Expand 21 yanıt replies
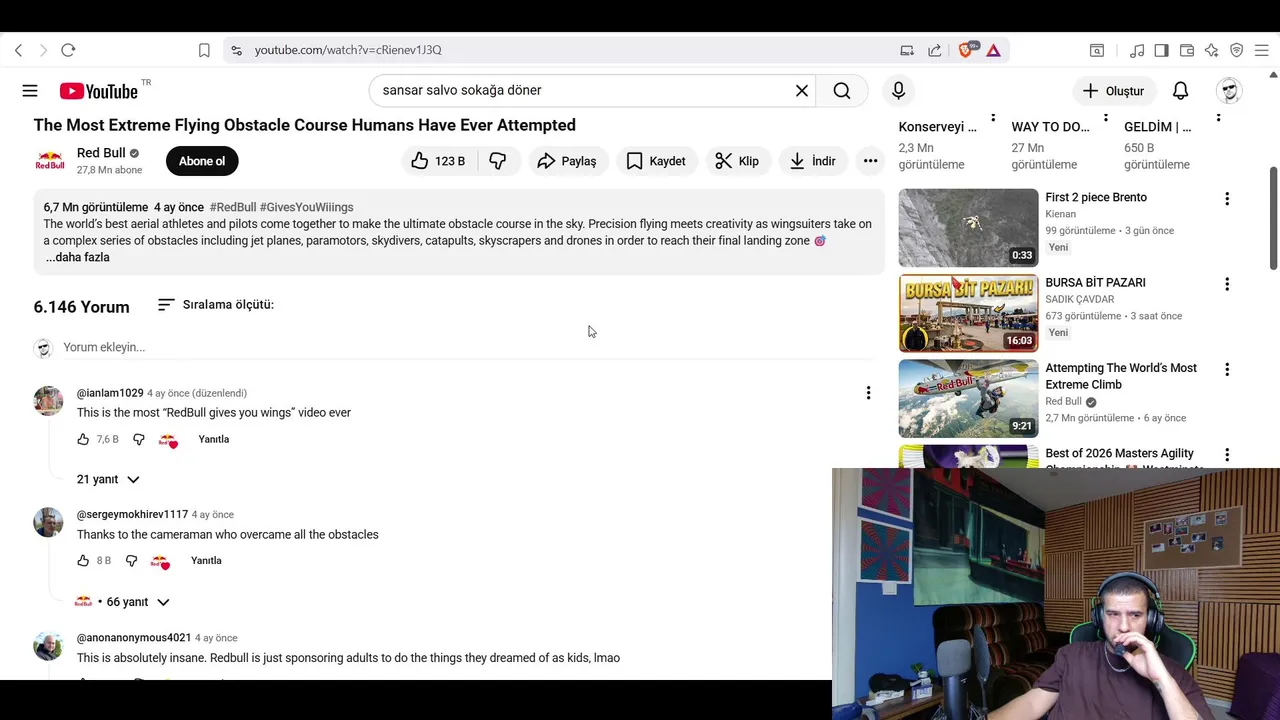The width and height of the screenshot is (1280, 720). 108,479
